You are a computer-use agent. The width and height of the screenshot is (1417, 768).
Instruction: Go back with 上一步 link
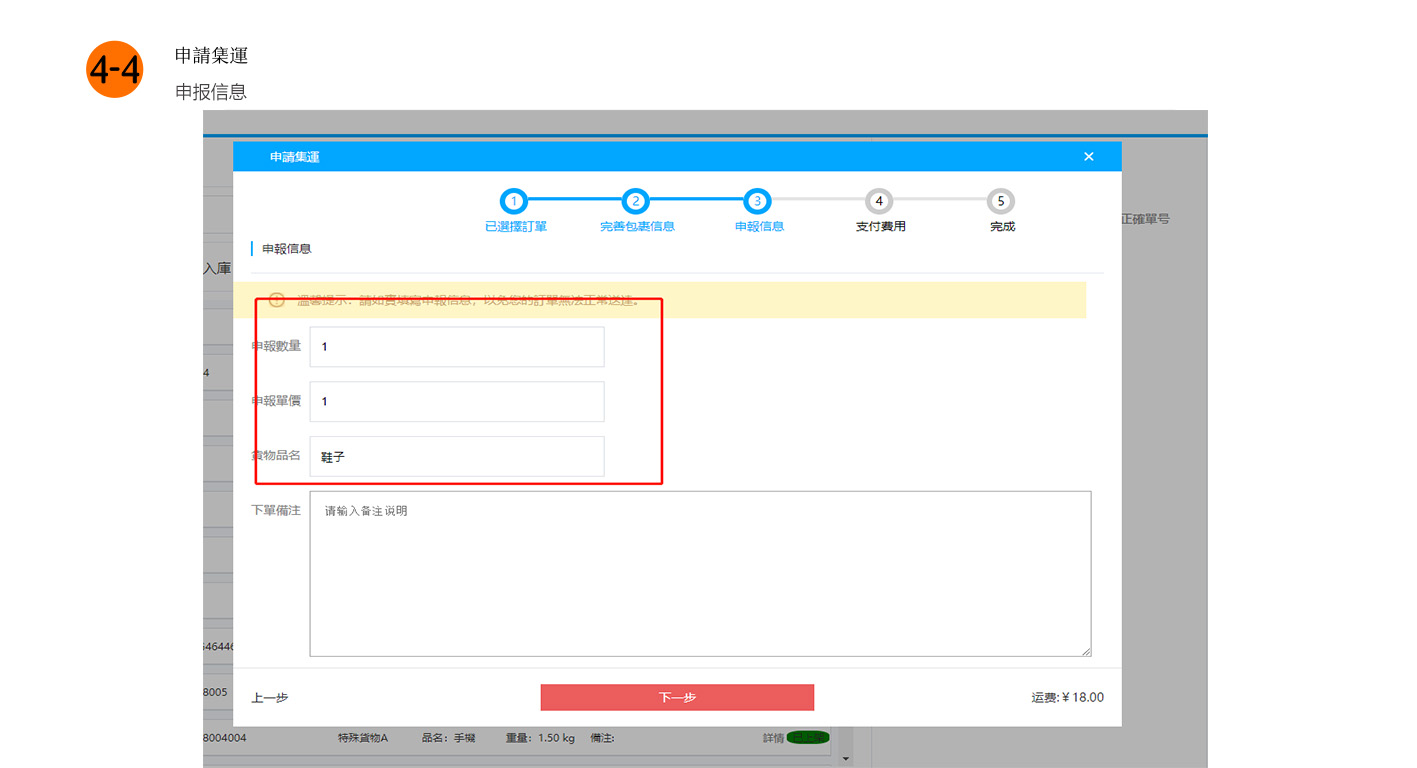pos(269,698)
